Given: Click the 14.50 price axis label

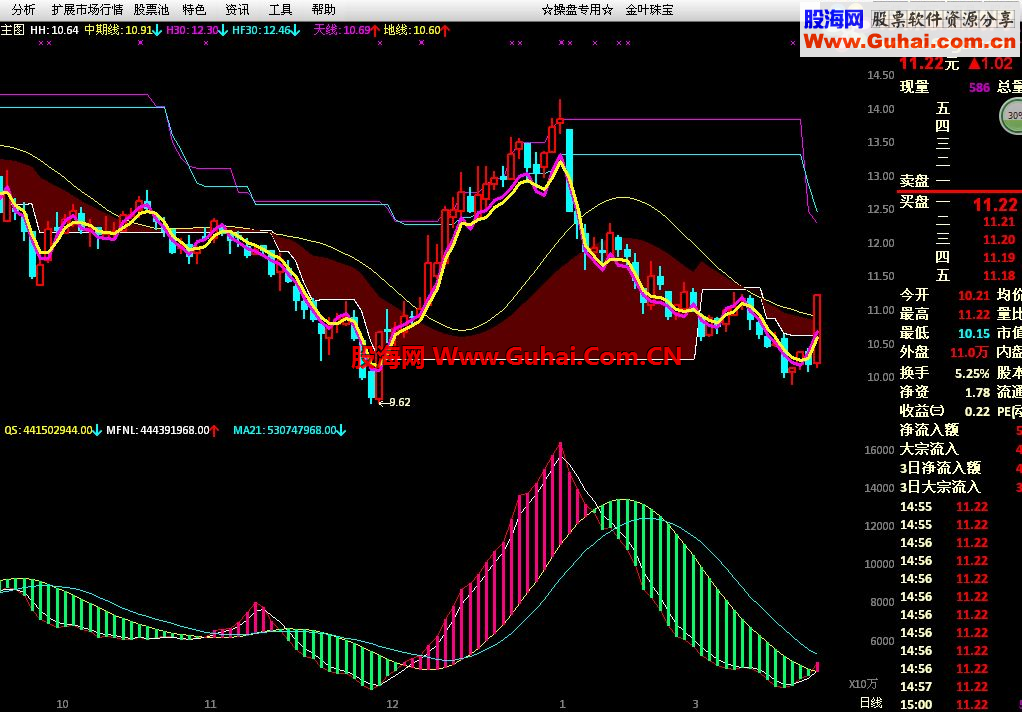Looking at the screenshot, I should (881, 76).
